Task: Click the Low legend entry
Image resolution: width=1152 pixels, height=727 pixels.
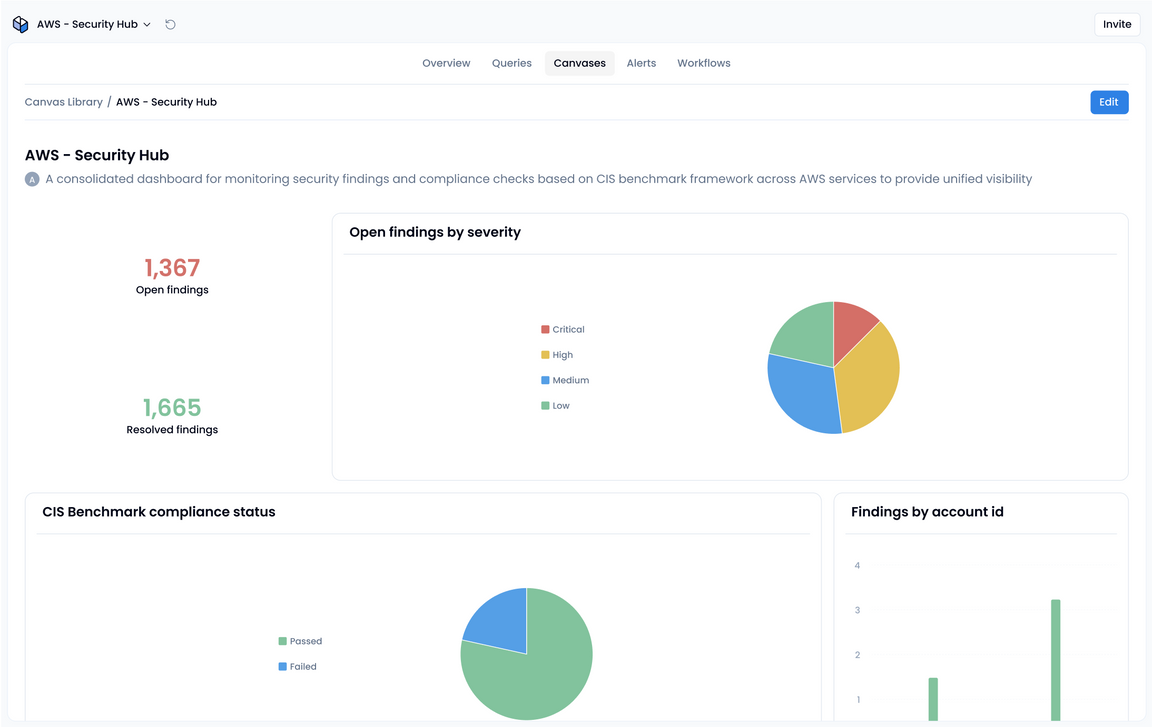Action: tap(555, 405)
